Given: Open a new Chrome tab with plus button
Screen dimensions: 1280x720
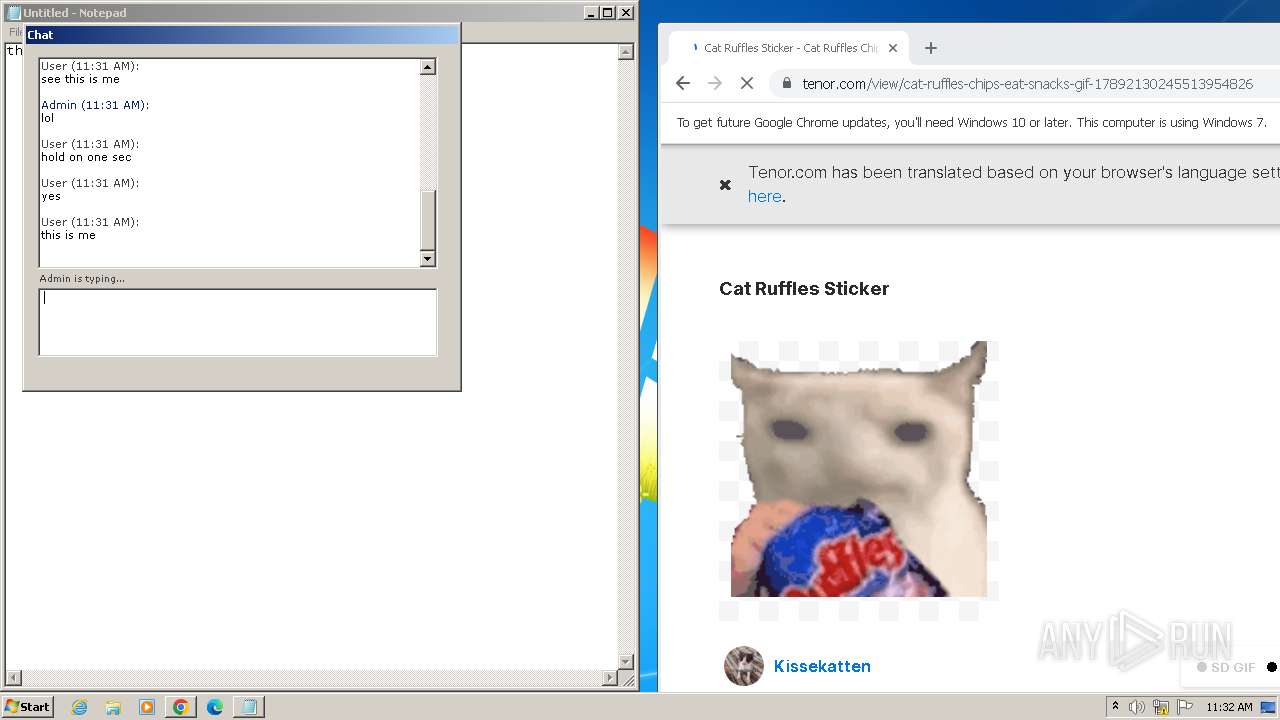Looking at the screenshot, I should tap(931, 48).
